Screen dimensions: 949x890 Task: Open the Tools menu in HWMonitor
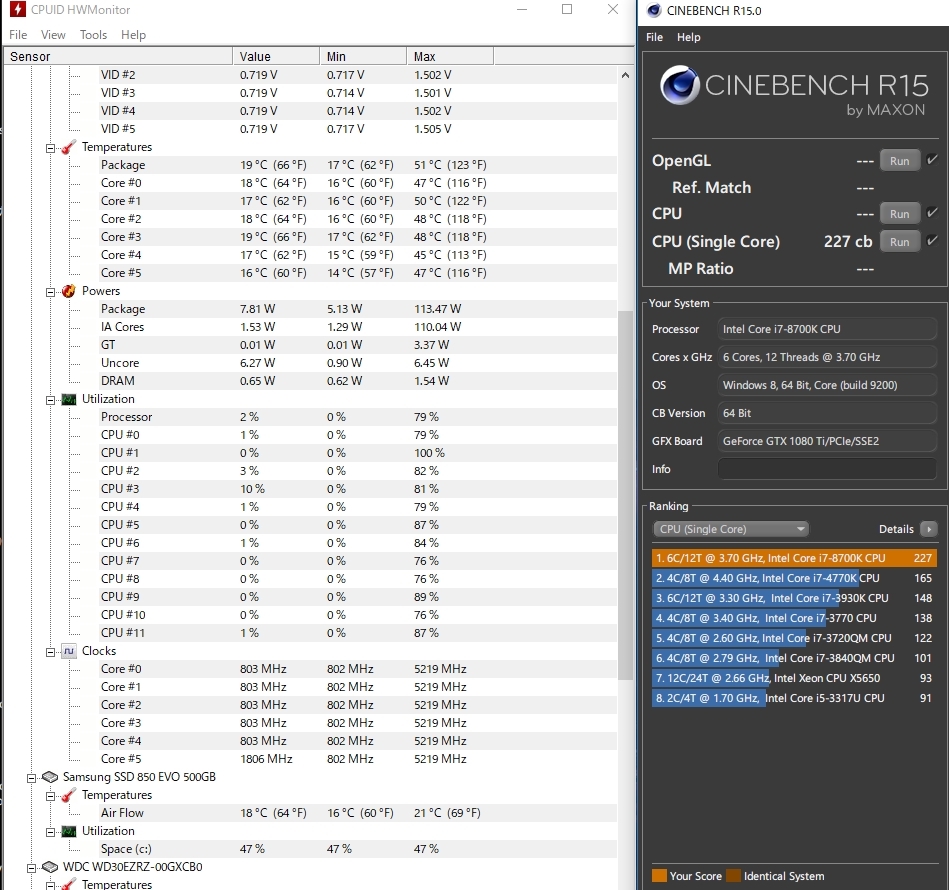[x=93, y=35]
